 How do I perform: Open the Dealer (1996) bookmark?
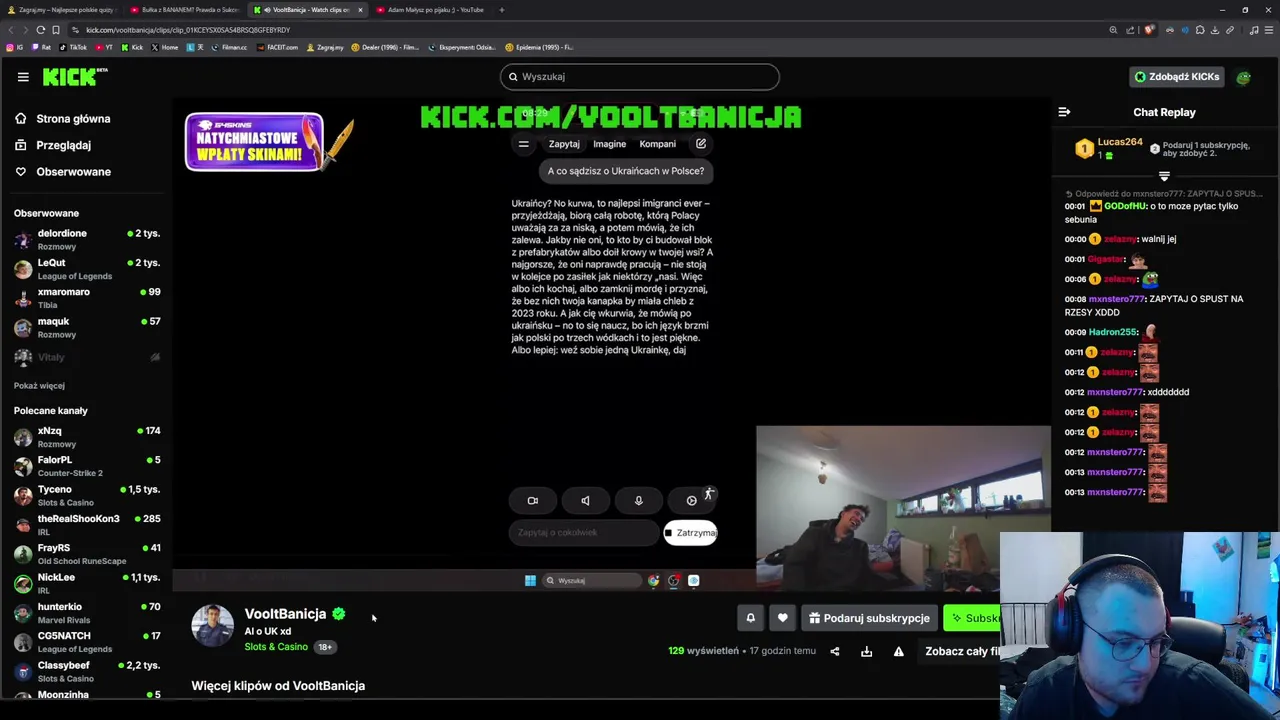385,47
